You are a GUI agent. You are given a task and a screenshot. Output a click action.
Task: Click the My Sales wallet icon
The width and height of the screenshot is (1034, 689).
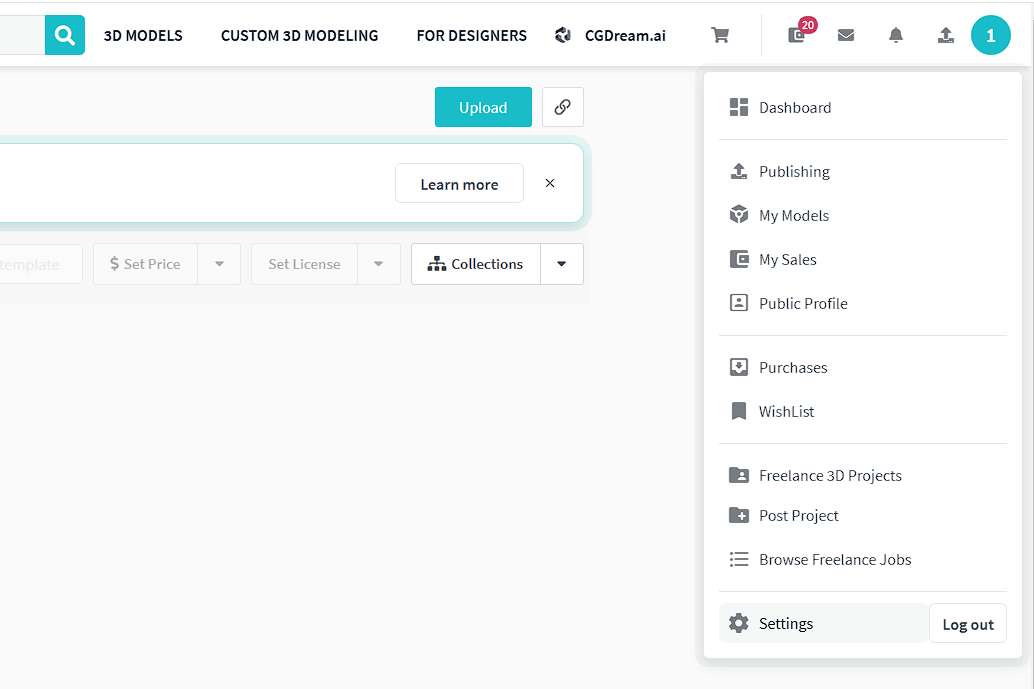739,259
